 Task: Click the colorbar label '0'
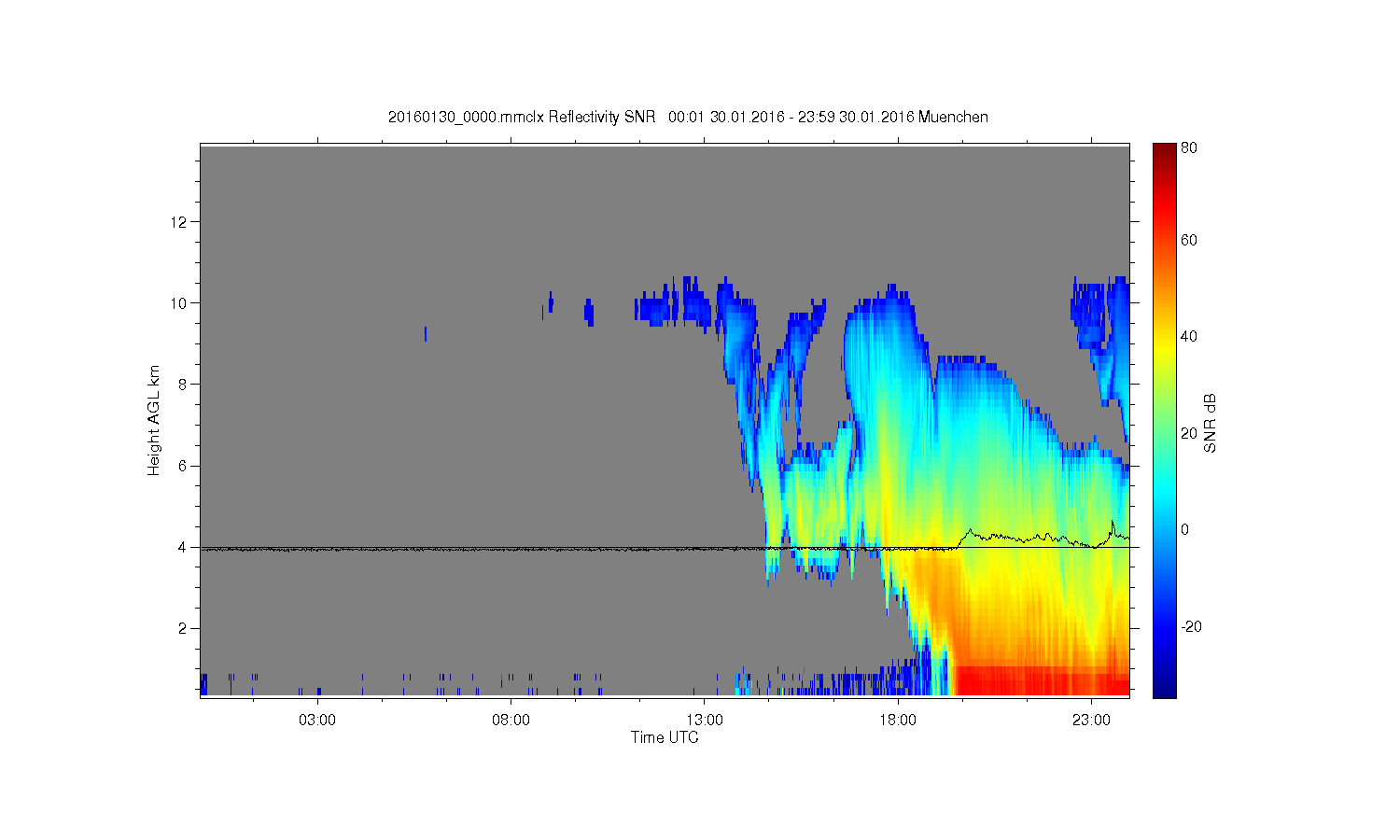click(x=1185, y=529)
